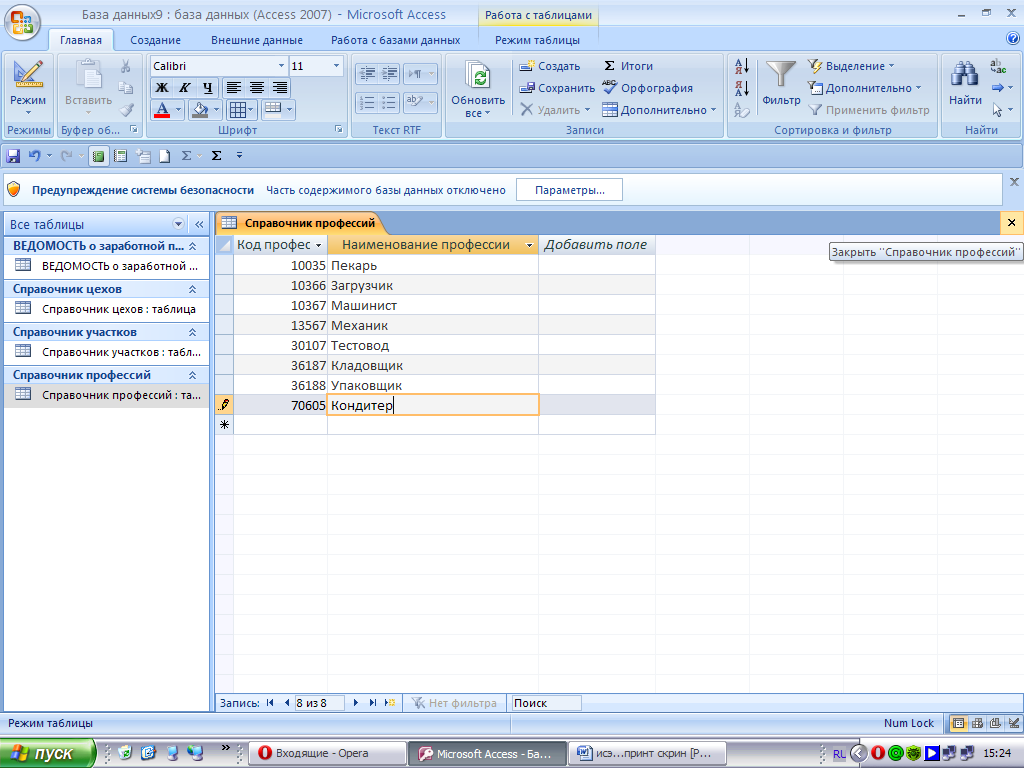Viewport: 1024px width, 768px height.
Task: Toggle italic К formatting
Action: point(184,88)
